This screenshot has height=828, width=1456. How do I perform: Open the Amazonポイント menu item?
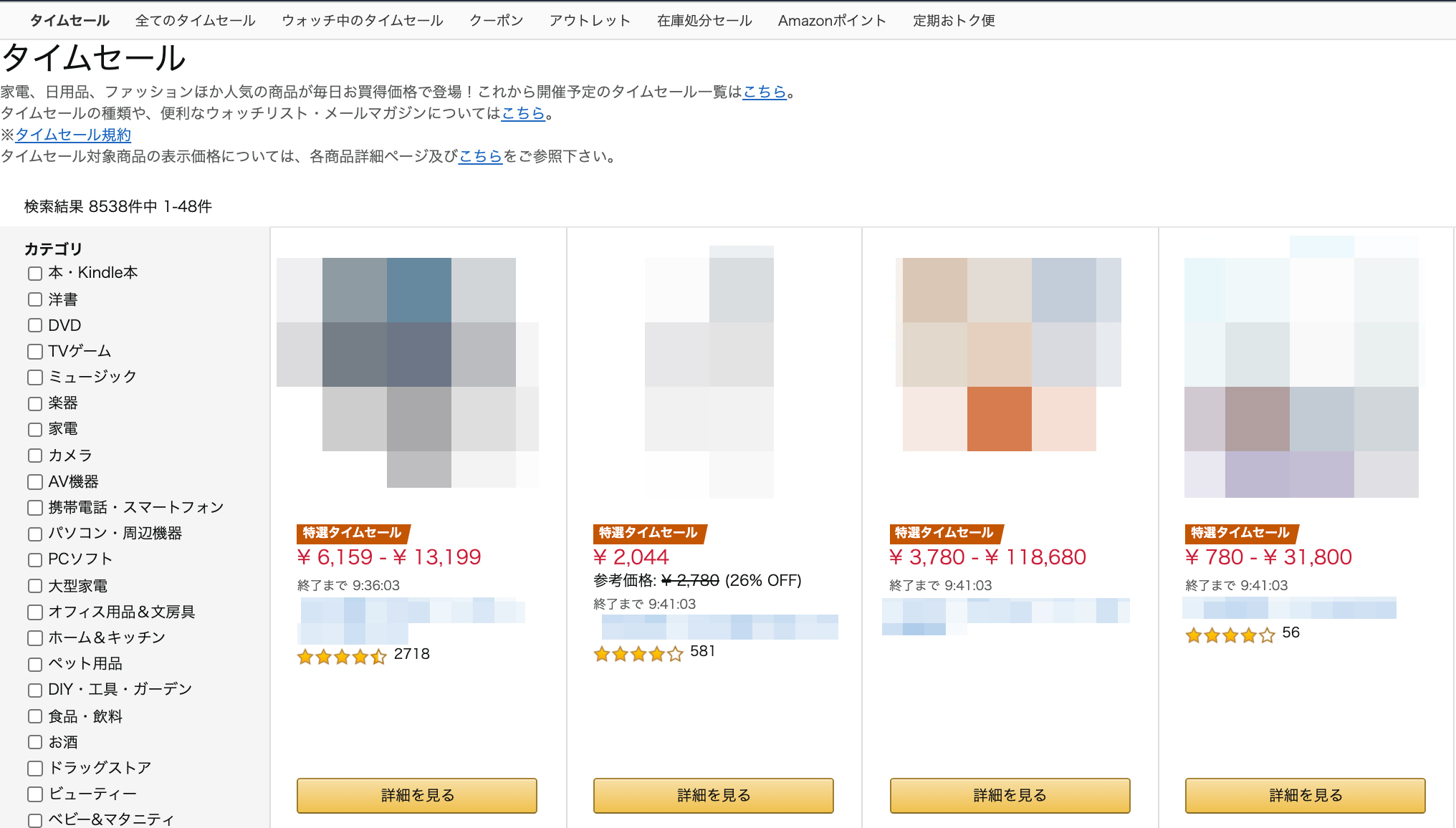(x=832, y=21)
